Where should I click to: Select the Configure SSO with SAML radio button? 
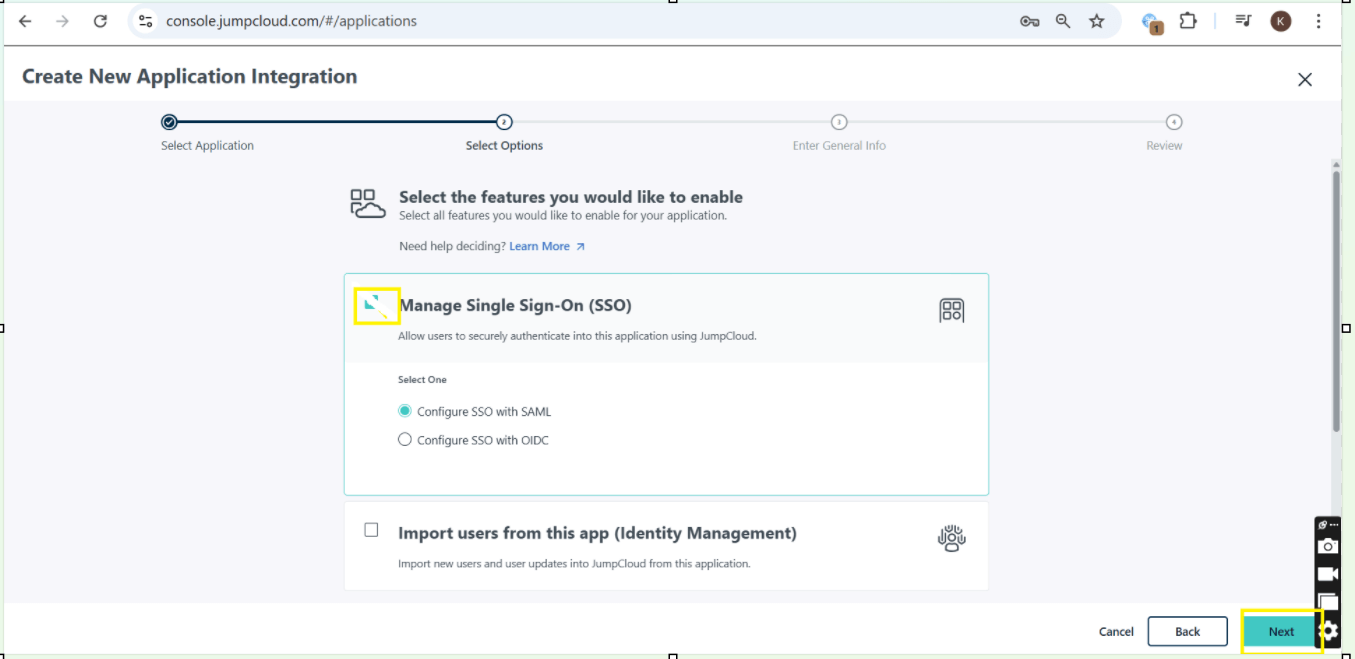[404, 411]
